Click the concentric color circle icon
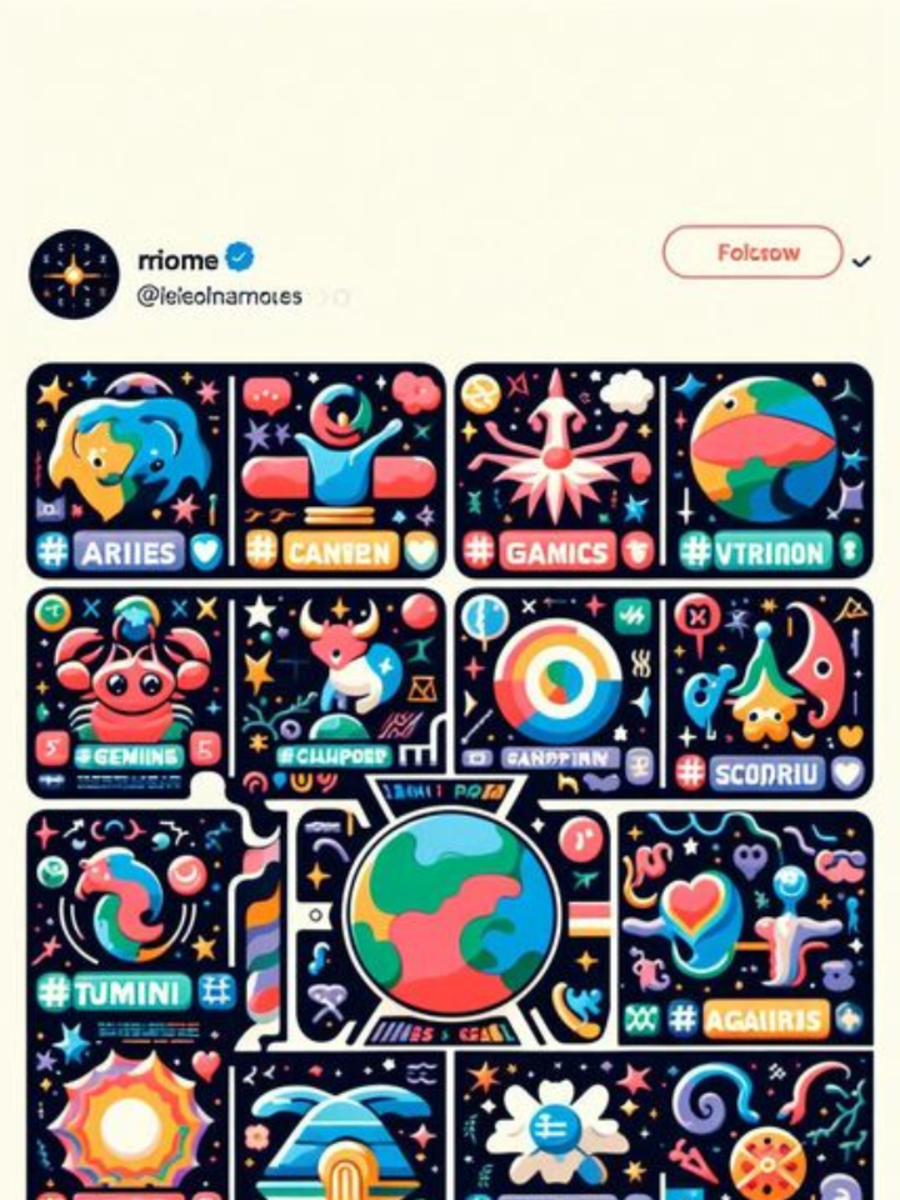The height and width of the screenshot is (1200, 900). coord(557,682)
